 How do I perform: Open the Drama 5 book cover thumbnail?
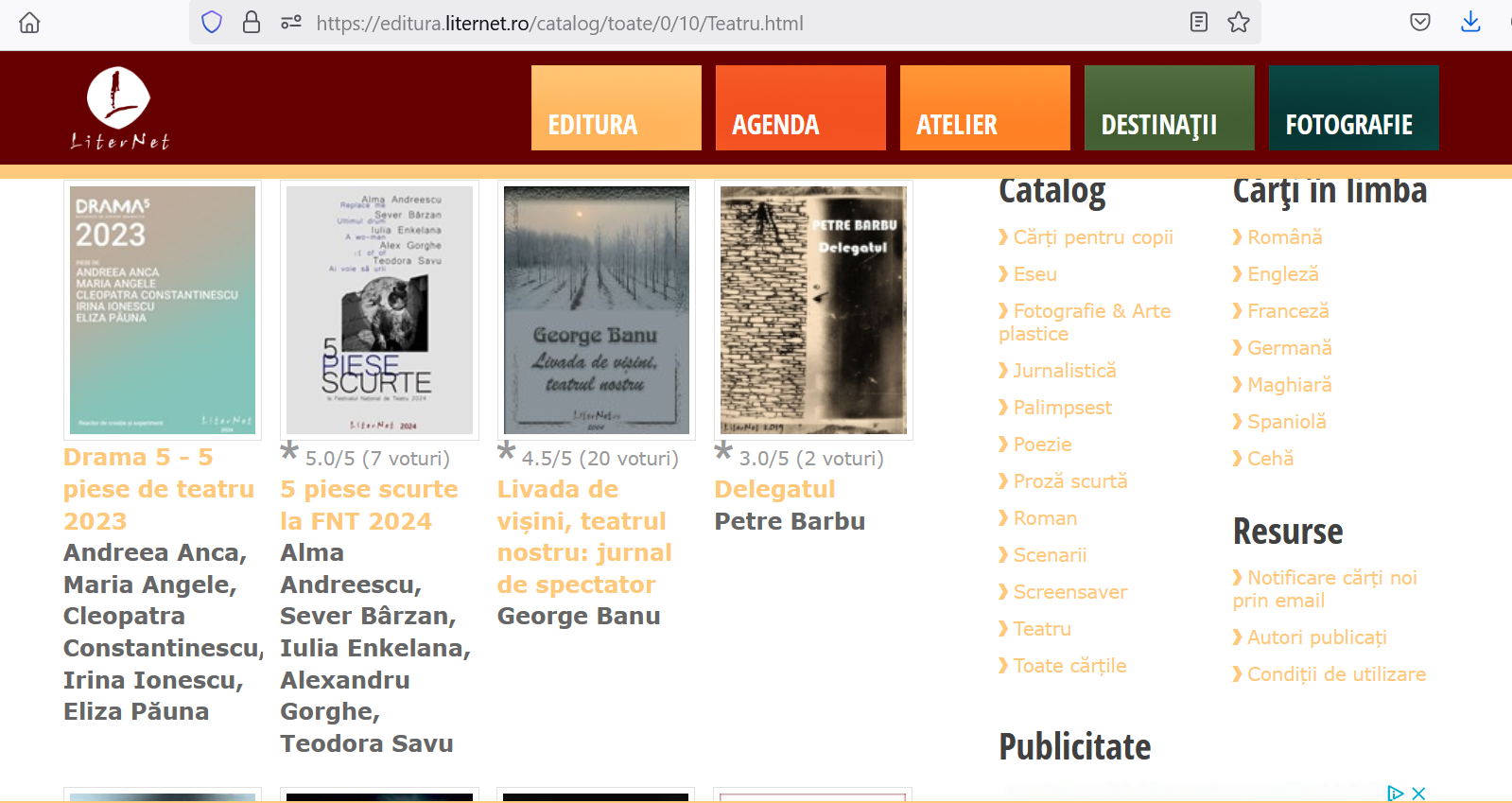[163, 310]
